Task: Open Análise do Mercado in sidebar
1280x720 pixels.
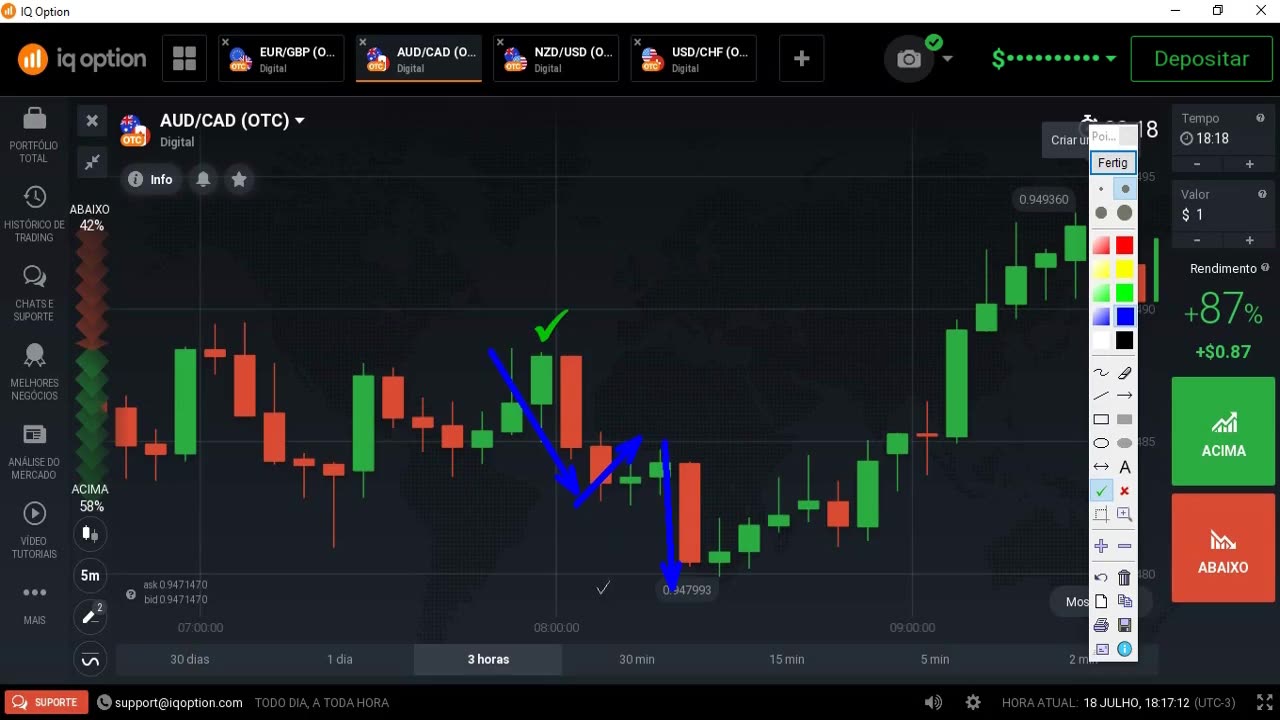Action: click(x=34, y=451)
